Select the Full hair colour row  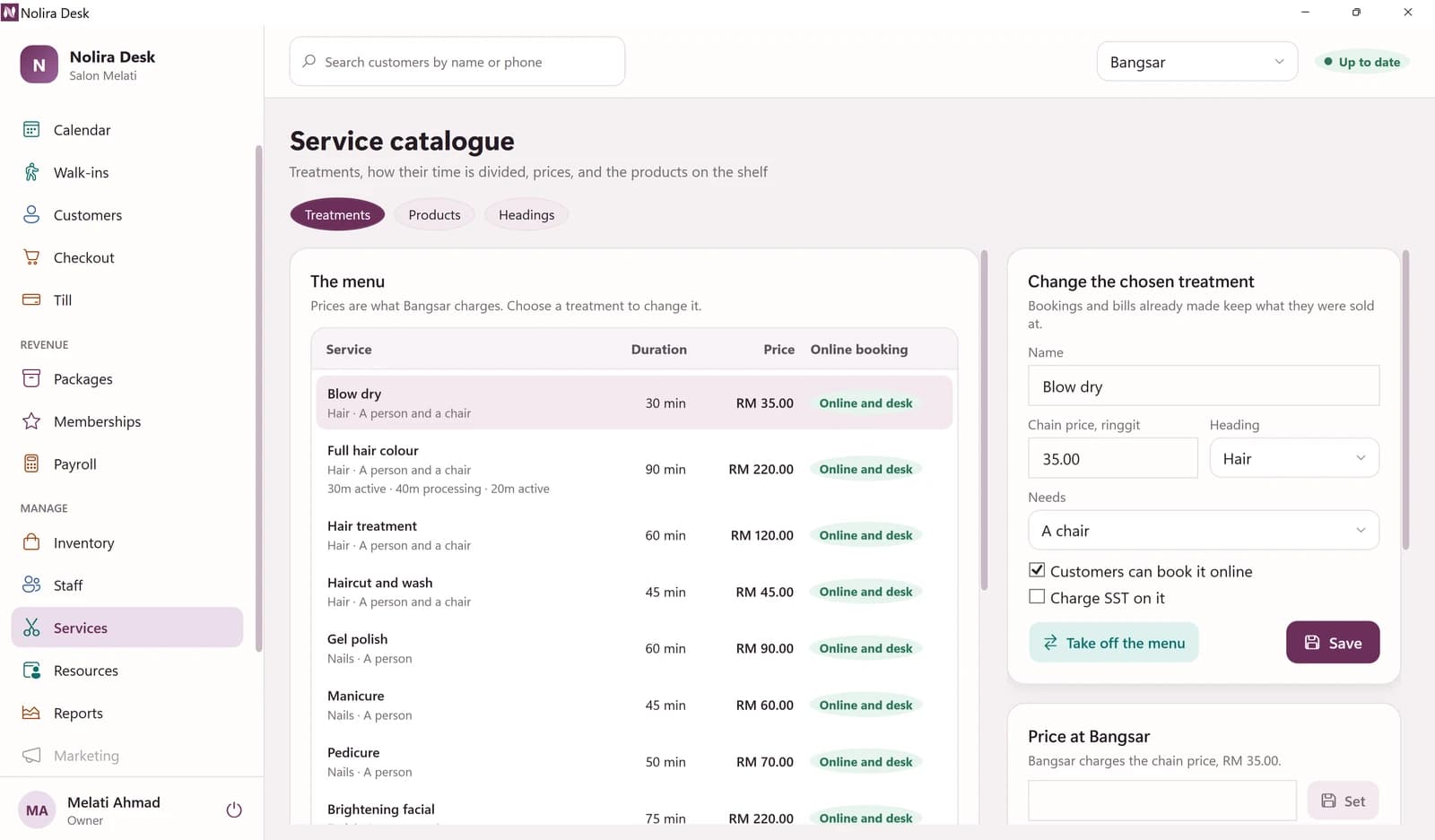coord(634,469)
